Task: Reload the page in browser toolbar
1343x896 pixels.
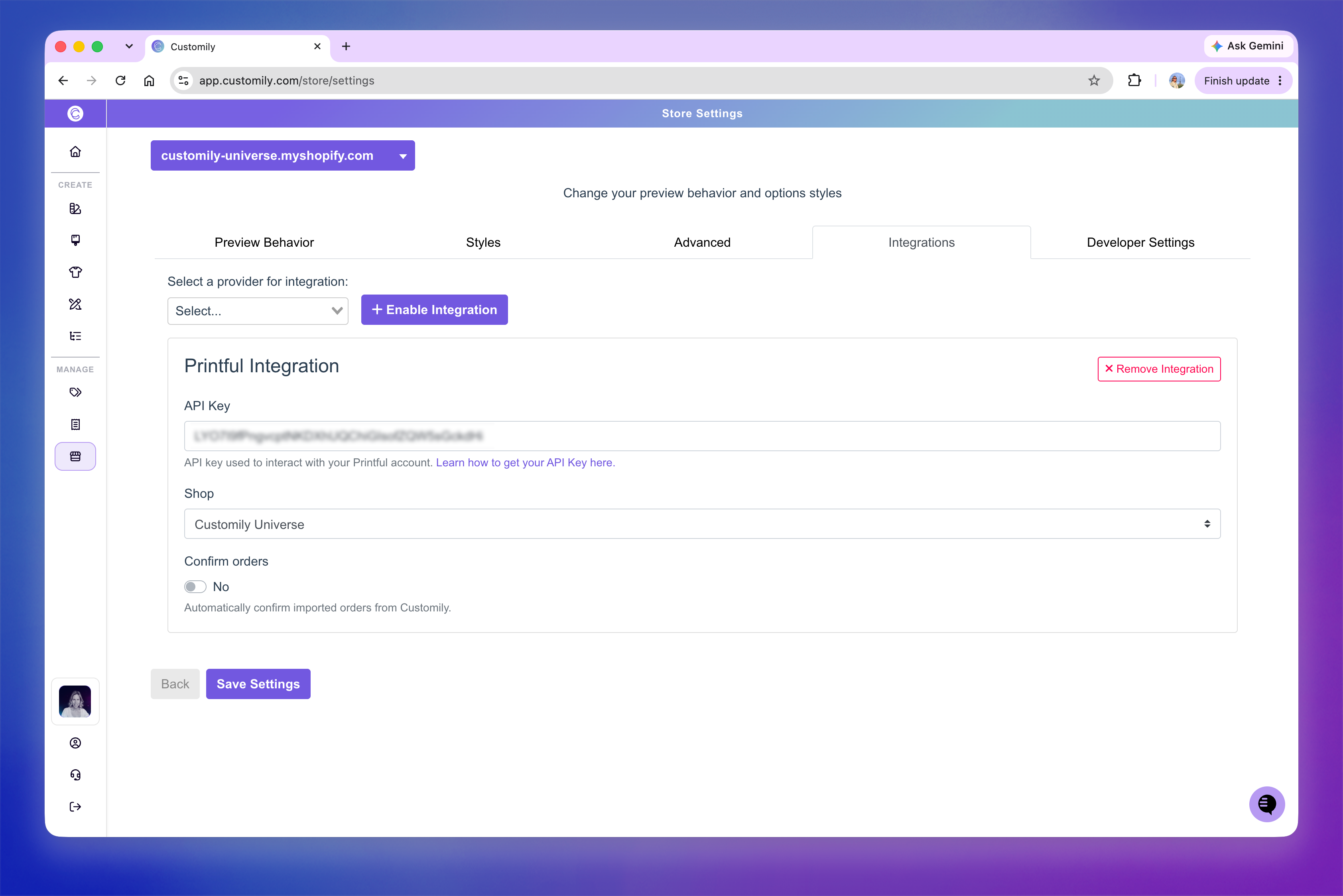Action: pyautogui.click(x=120, y=81)
